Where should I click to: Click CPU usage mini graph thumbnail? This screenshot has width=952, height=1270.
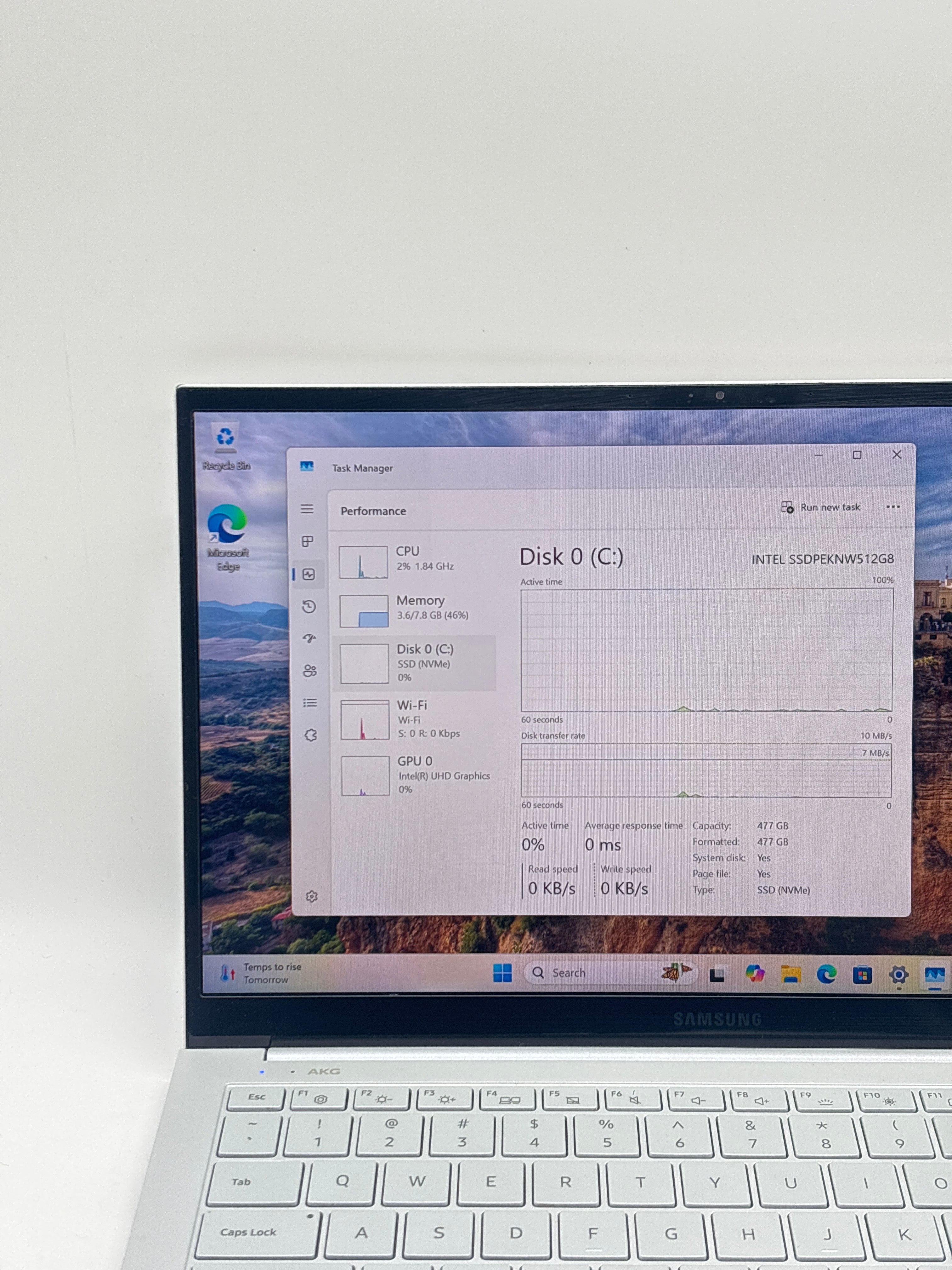coord(363,562)
